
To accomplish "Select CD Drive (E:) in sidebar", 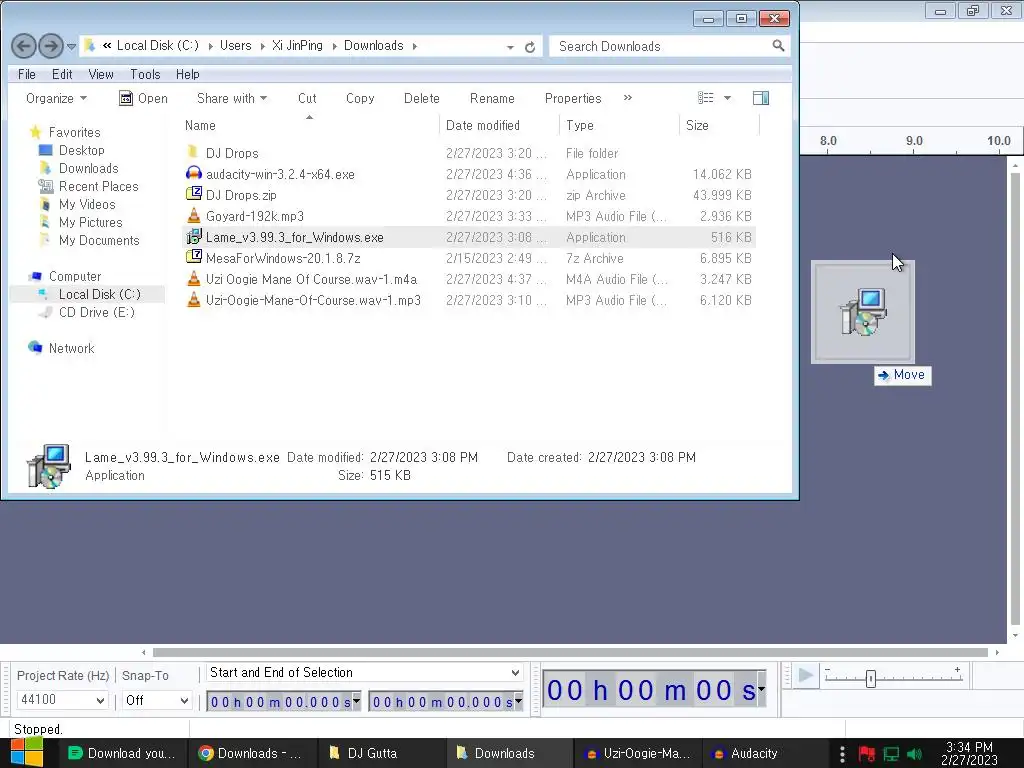I will point(96,312).
